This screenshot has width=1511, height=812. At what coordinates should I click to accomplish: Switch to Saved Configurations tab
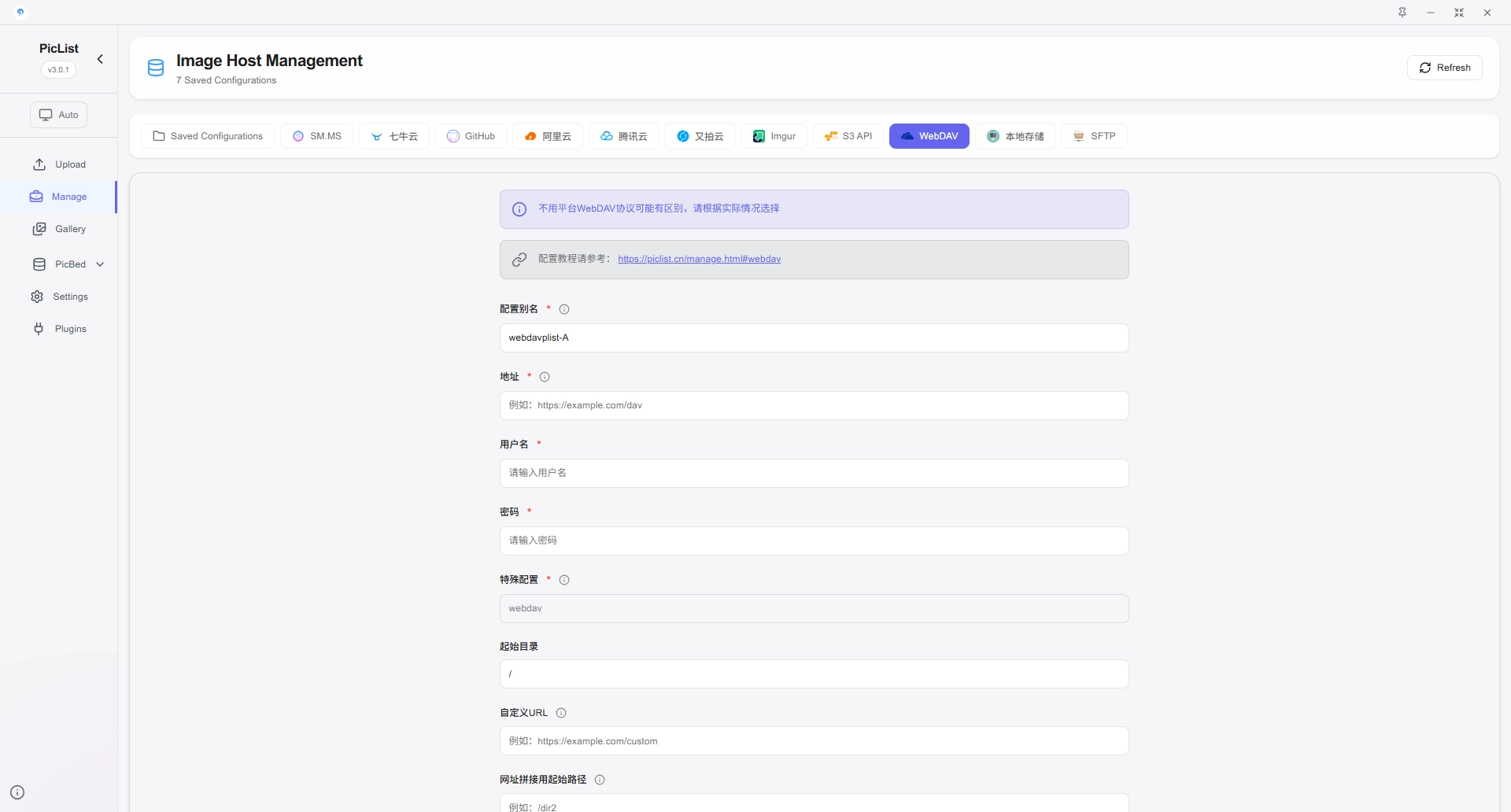(208, 136)
